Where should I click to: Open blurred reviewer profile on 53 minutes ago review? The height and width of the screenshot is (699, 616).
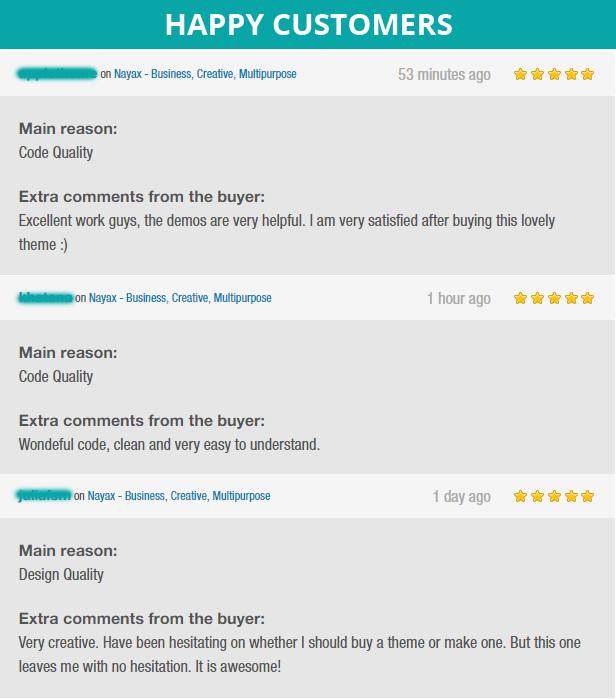coord(57,74)
